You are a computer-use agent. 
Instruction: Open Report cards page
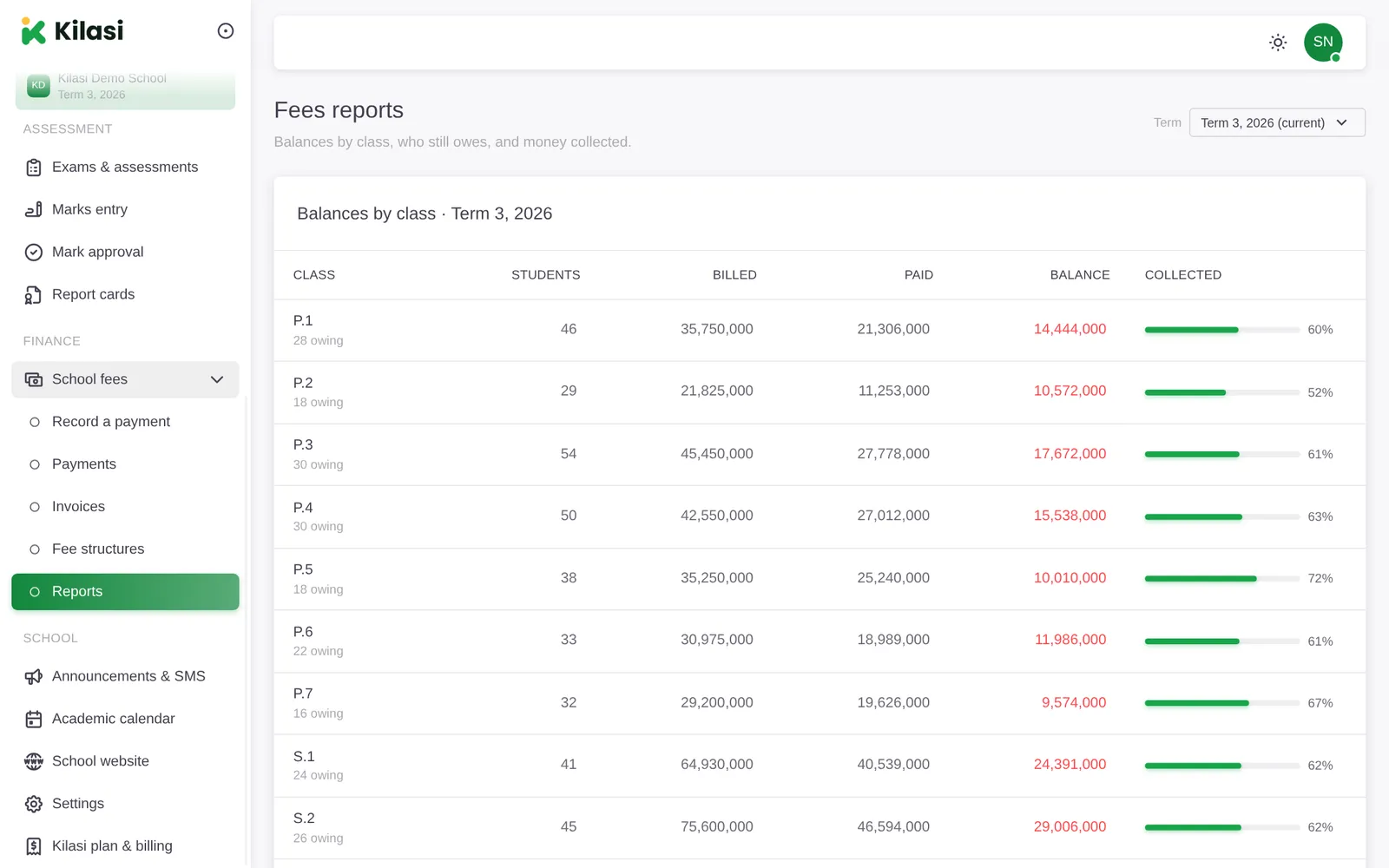pos(125,295)
